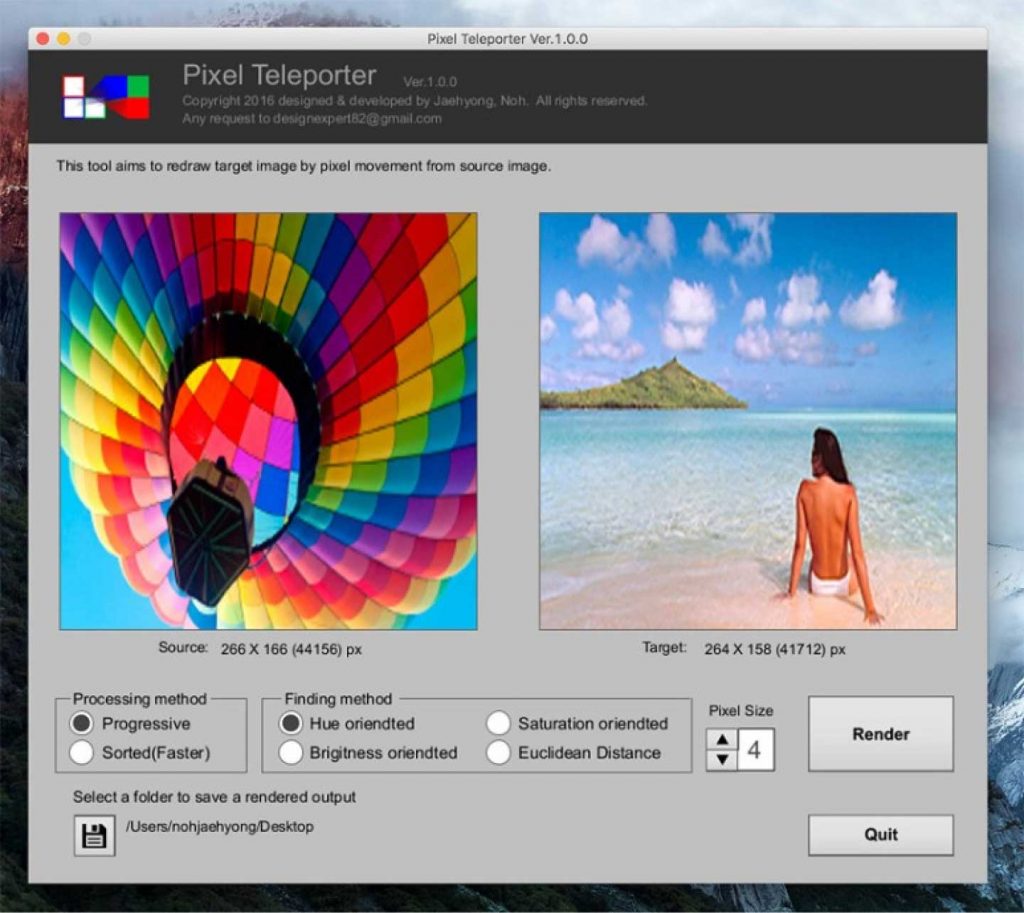Choose Brightness oriented finding method
1024x913 pixels.
pos(291,752)
